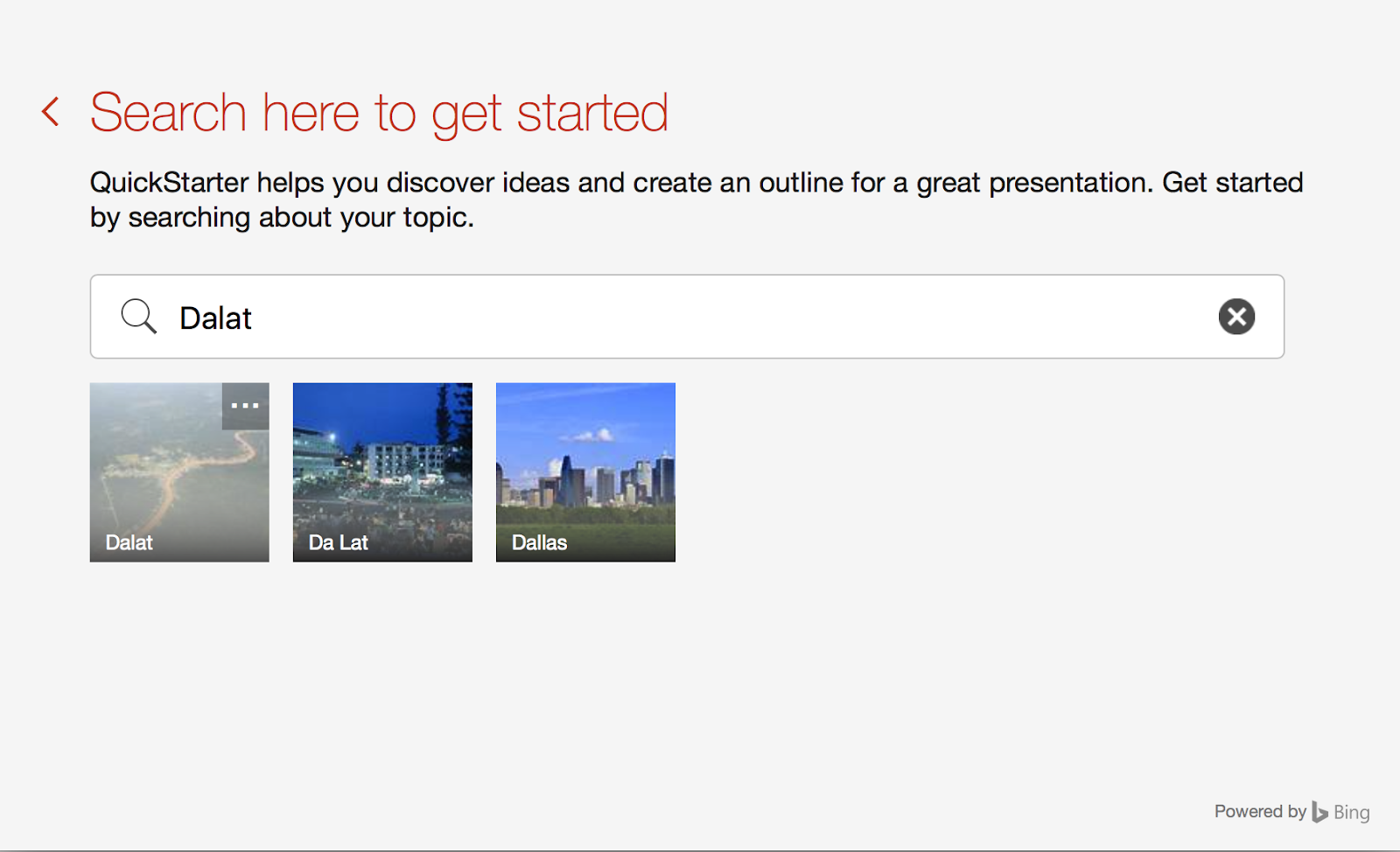Click empty middle area of search box
This screenshot has height=852, width=1400.
coord(700,317)
